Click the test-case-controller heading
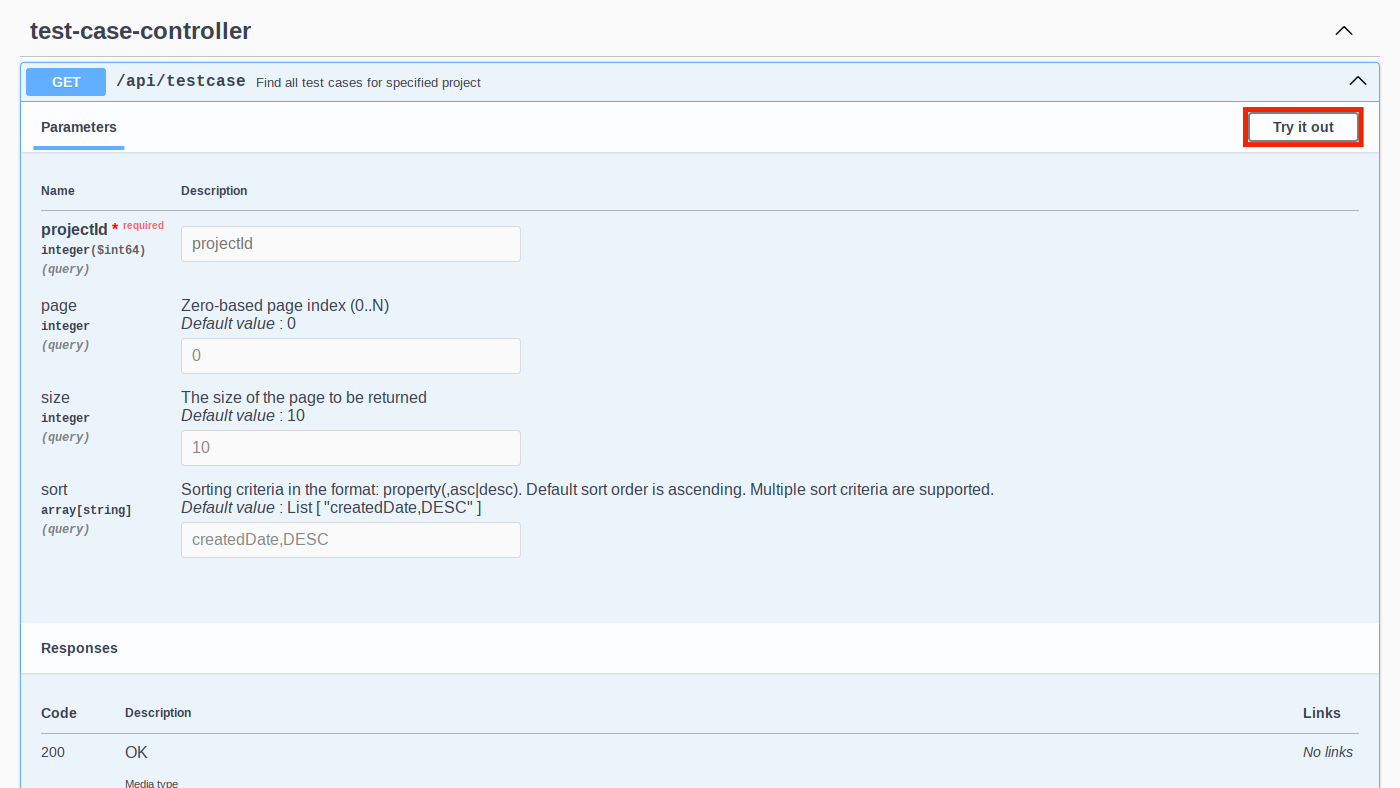 (140, 30)
